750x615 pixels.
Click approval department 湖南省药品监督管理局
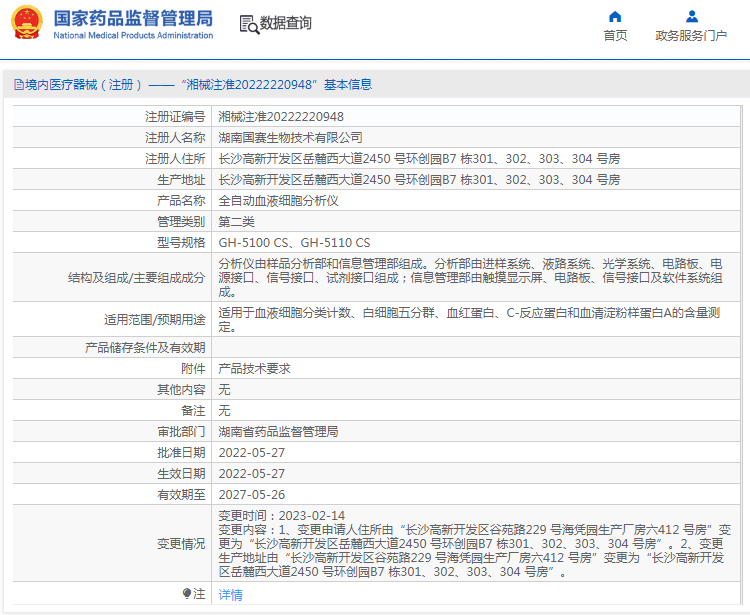point(278,432)
